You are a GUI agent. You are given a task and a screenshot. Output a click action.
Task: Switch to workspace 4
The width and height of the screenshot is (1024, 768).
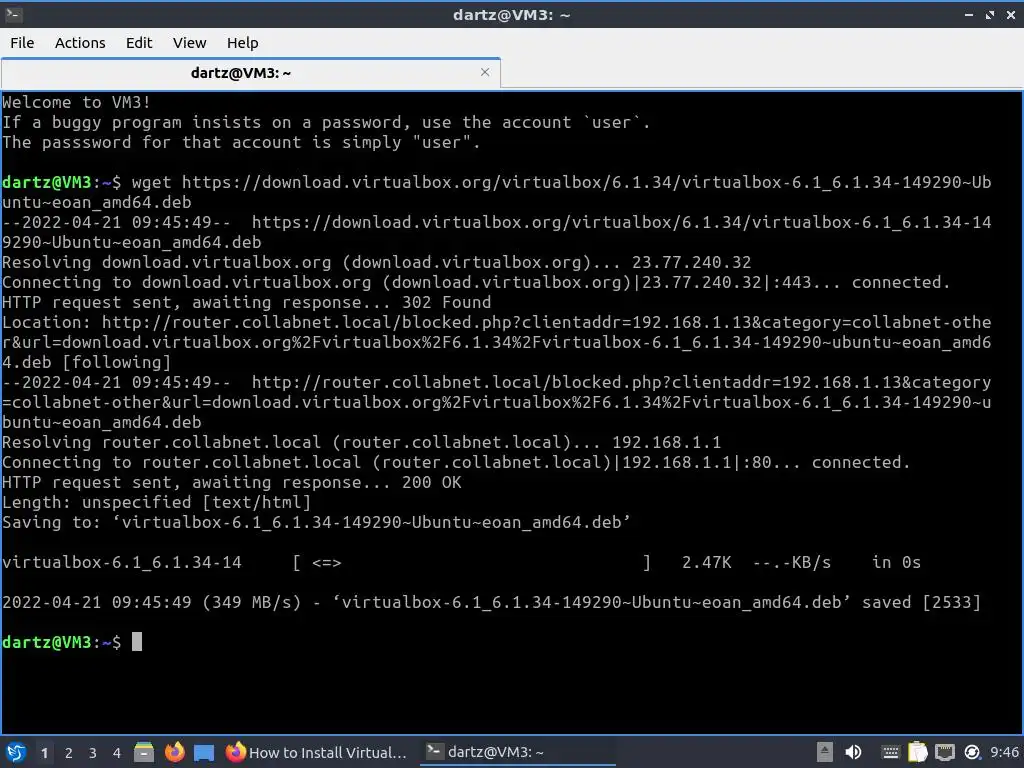coord(117,753)
